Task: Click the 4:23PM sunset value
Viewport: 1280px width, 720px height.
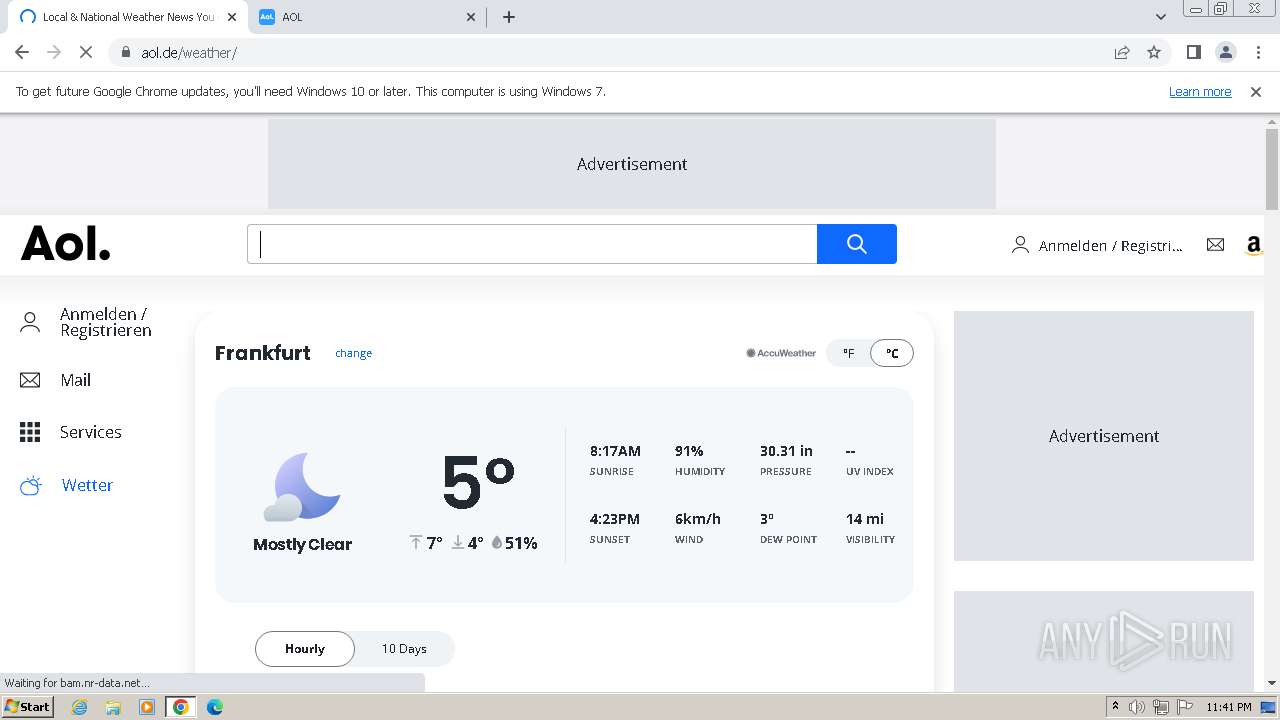Action: tap(614, 519)
